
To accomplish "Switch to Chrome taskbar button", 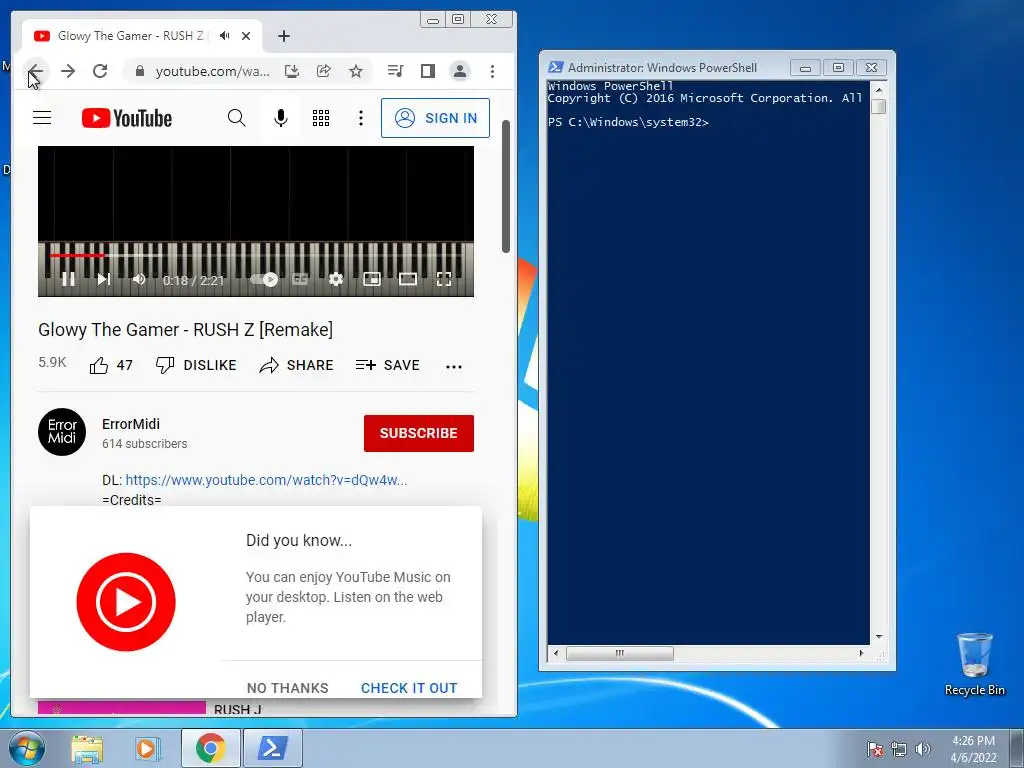I will click(x=211, y=748).
